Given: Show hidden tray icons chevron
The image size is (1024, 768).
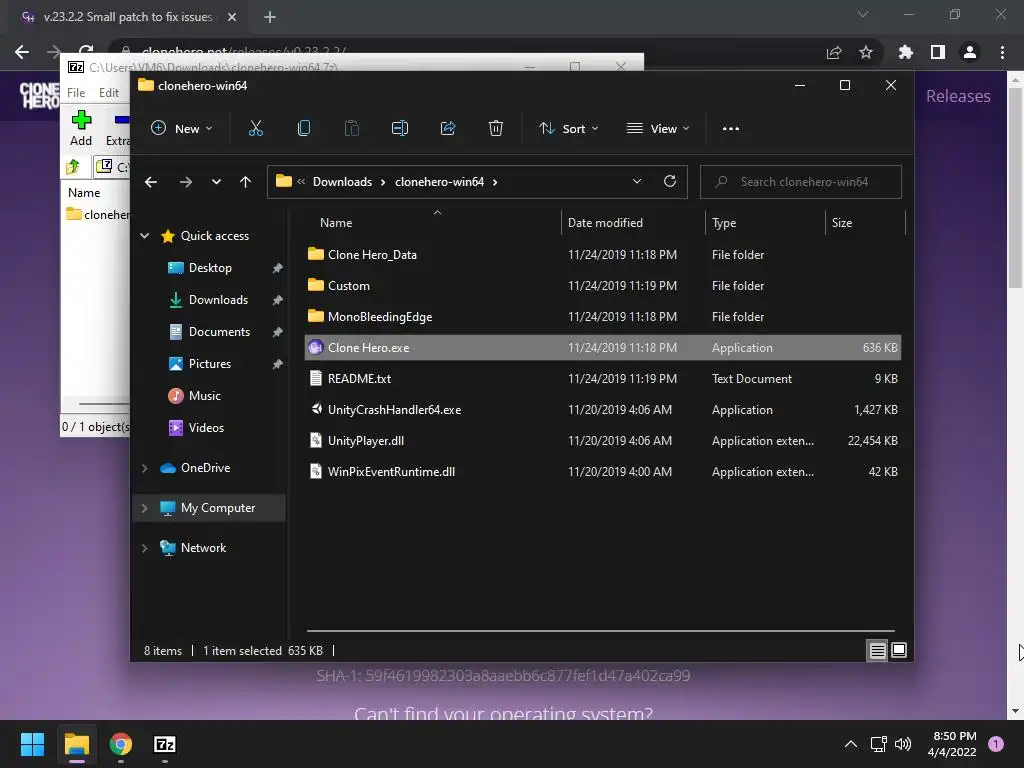Looking at the screenshot, I should point(851,744).
